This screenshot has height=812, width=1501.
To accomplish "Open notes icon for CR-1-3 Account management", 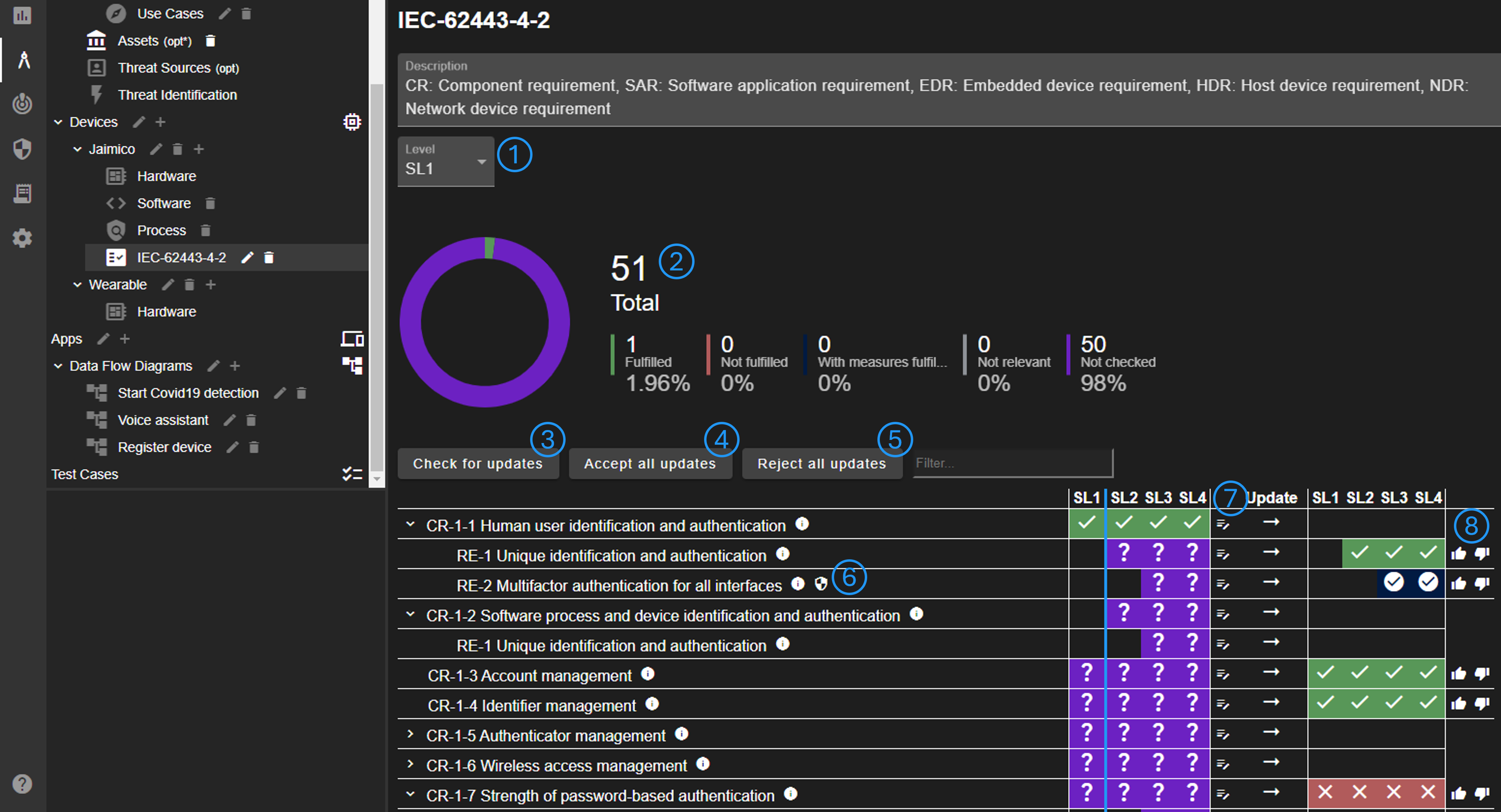I will (x=1223, y=675).
